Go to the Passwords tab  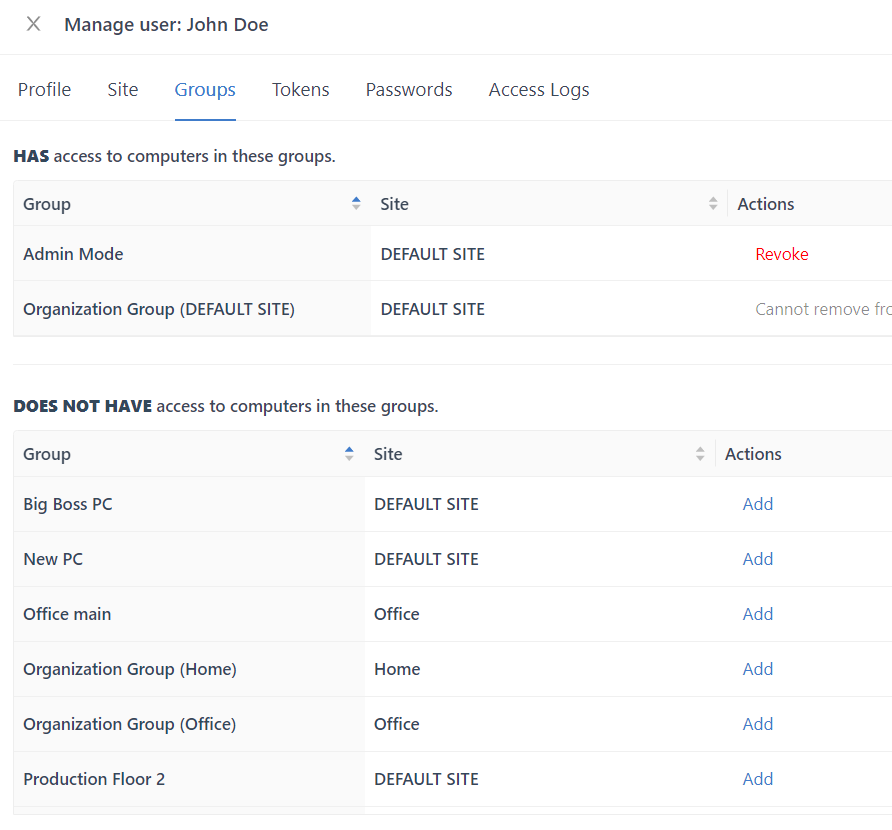click(409, 90)
